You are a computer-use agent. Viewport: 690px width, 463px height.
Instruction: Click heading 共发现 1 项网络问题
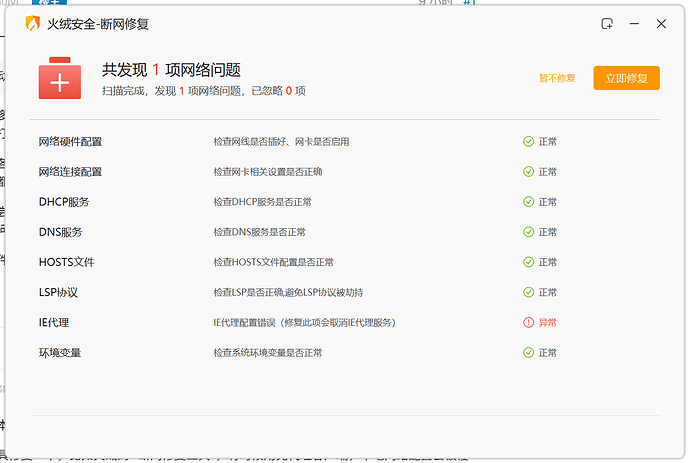pyautogui.click(x=172, y=70)
